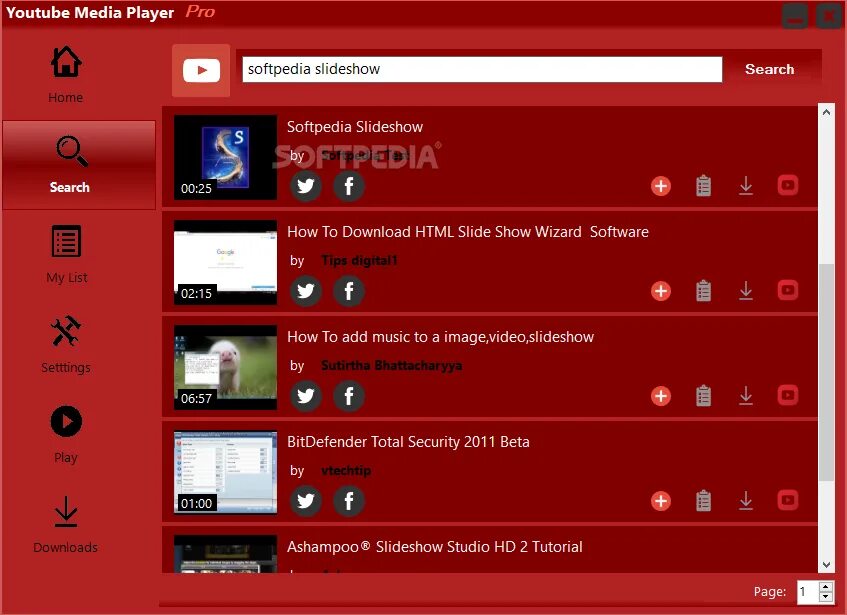The image size is (847, 615).
Task: Click the Page number field
Action: 808,592
